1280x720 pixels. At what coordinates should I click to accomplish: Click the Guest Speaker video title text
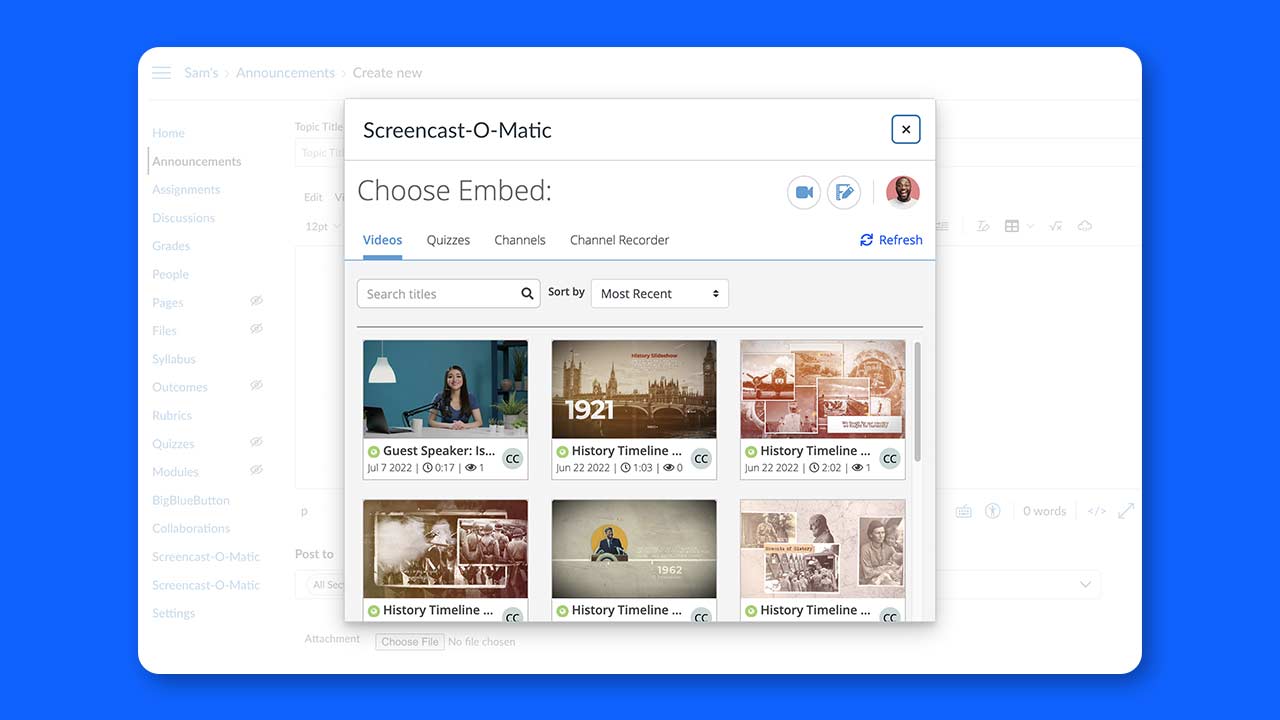(x=439, y=451)
